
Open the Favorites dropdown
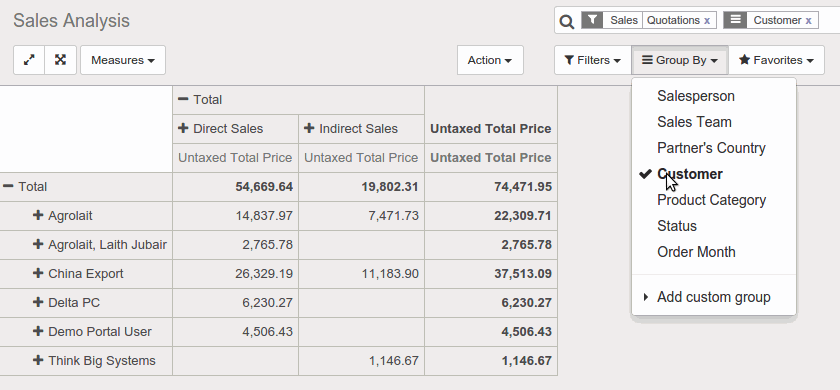point(776,60)
